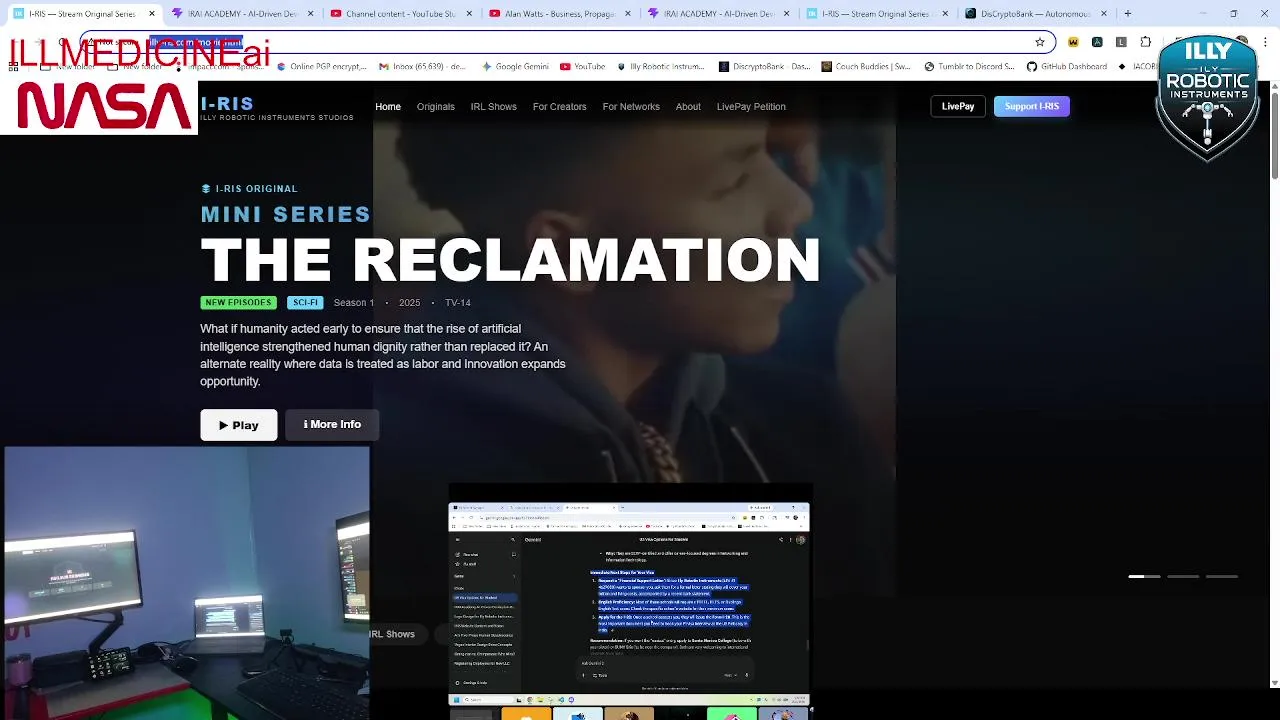This screenshot has width=1280, height=720.
Task: Open the Gmail Inbox bookmark
Action: point(423,66)
